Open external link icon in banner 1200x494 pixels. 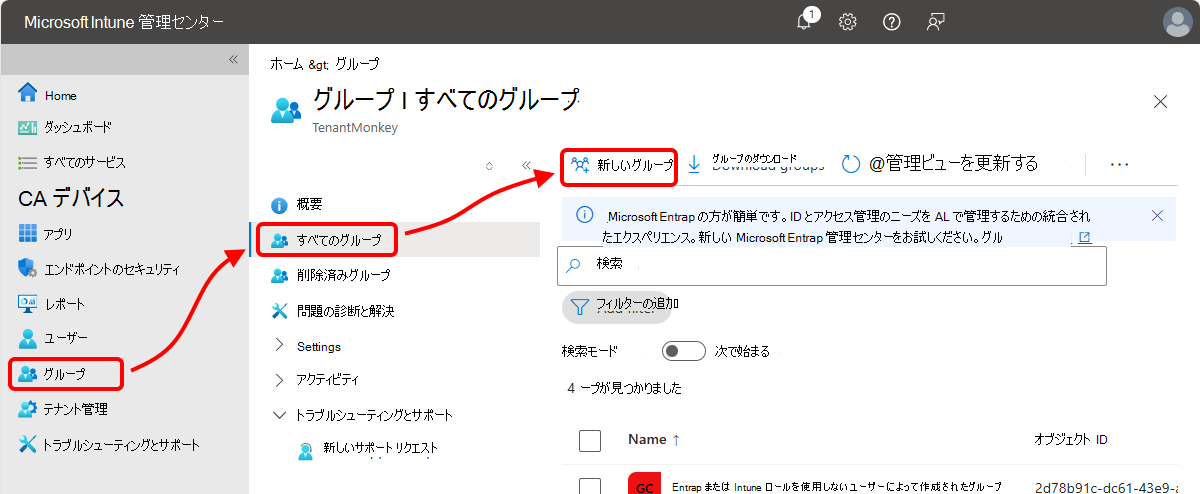(x=1083, y=238)
